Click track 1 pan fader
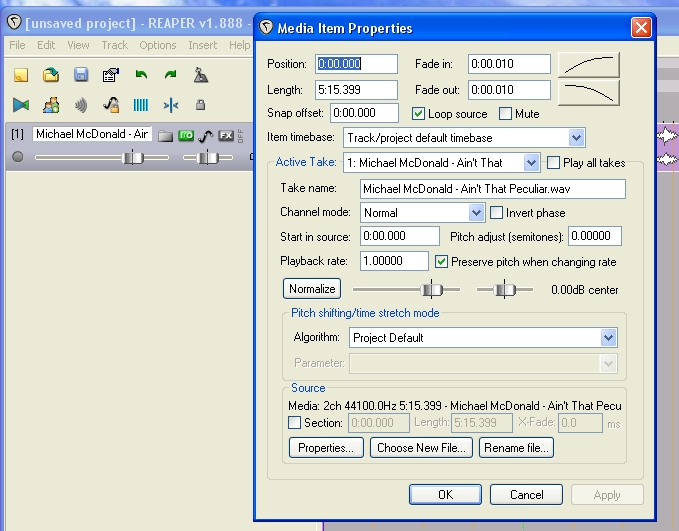Screen dimensions: 679x531 coord(207,157)
